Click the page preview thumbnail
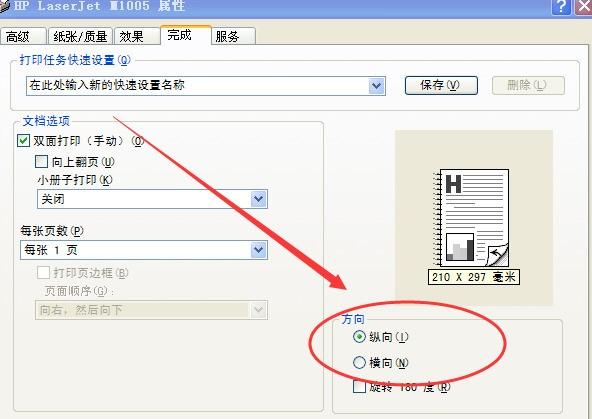Image resolution: width=592 pixels, height=419 pixels. click(471, 218)
